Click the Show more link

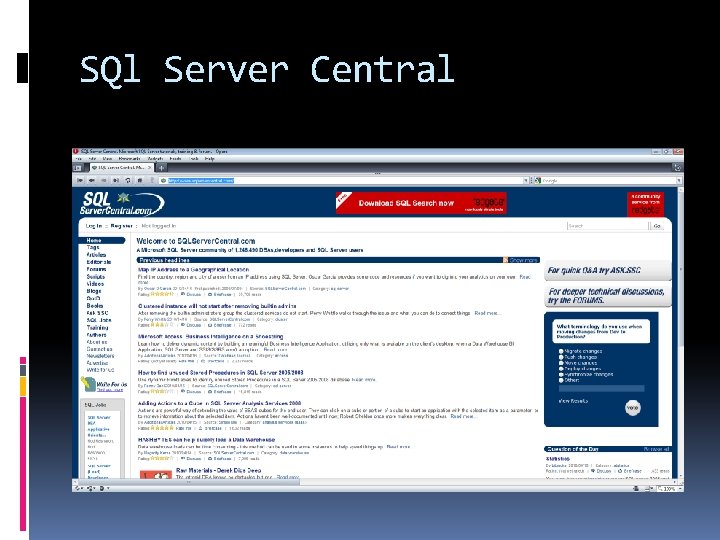(x=523, y=260)
